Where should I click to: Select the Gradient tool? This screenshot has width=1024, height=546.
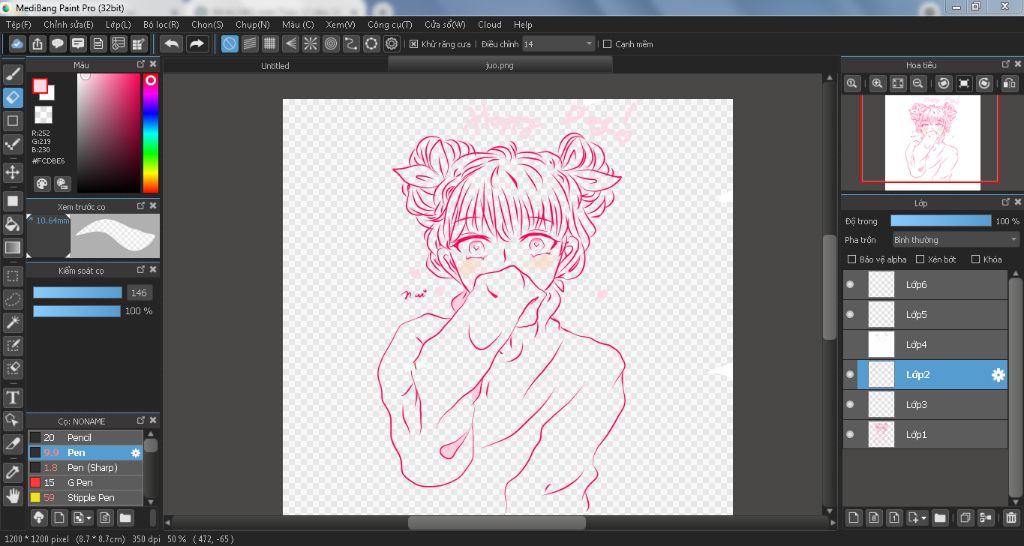pyautogui.click(x=13, y=248)
